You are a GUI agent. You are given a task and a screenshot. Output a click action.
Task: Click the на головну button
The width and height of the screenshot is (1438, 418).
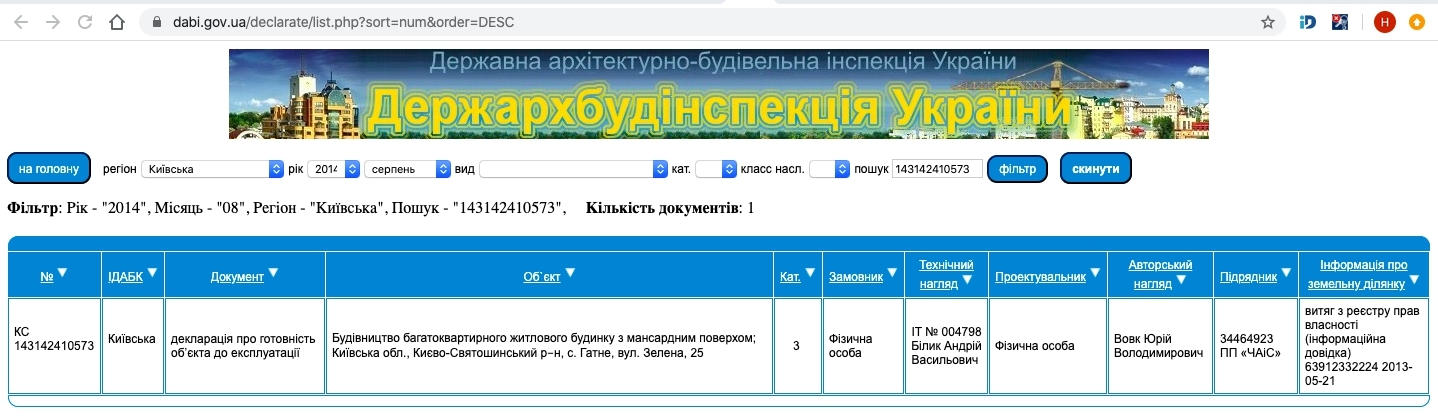[49, 169]
